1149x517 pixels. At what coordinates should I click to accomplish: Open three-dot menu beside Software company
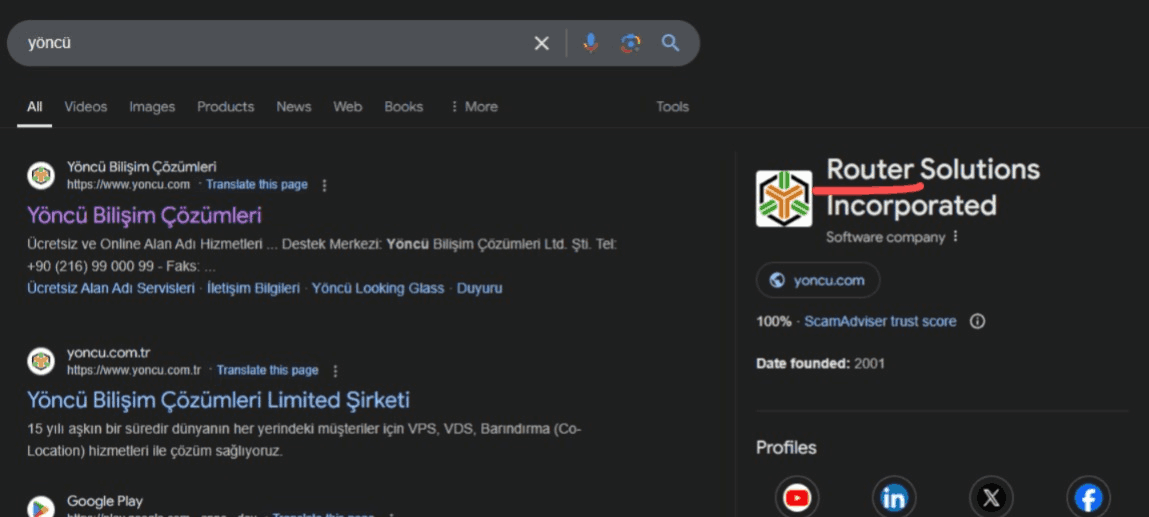(956, 237)
